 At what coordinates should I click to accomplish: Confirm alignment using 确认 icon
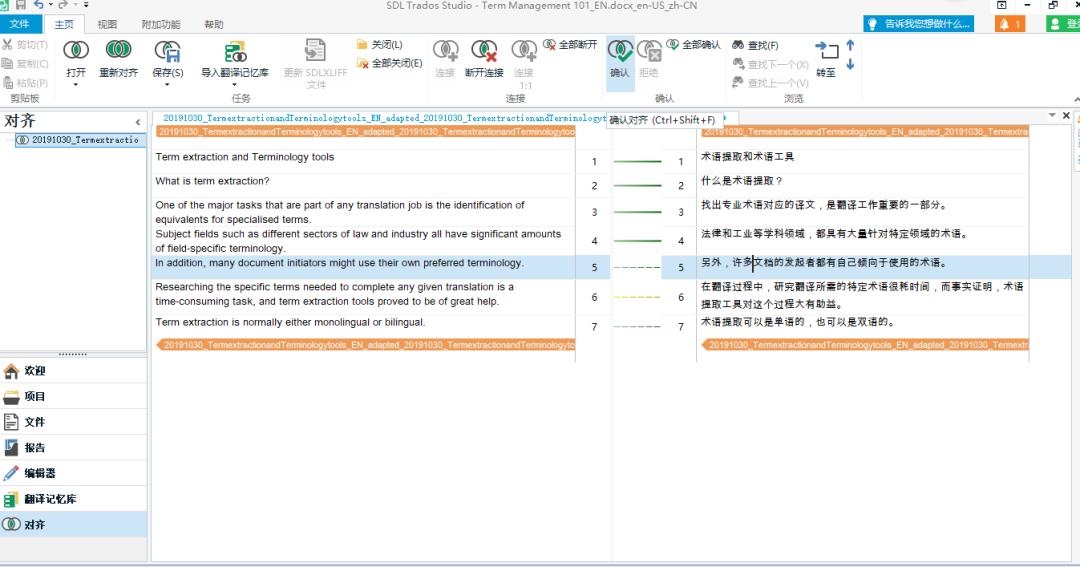[620, 51]
